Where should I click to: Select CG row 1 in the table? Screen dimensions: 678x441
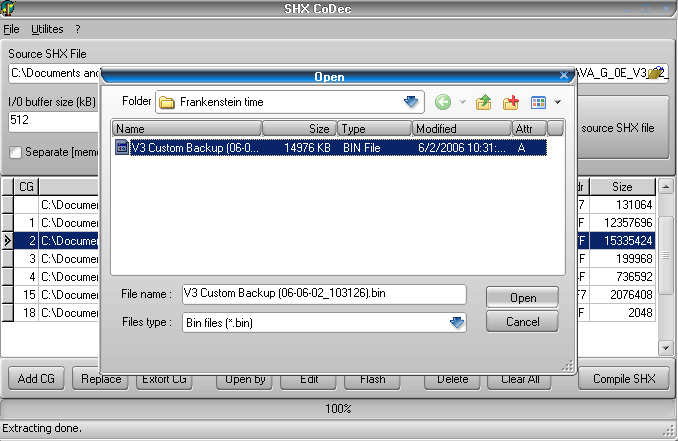(x=56, y=223)
